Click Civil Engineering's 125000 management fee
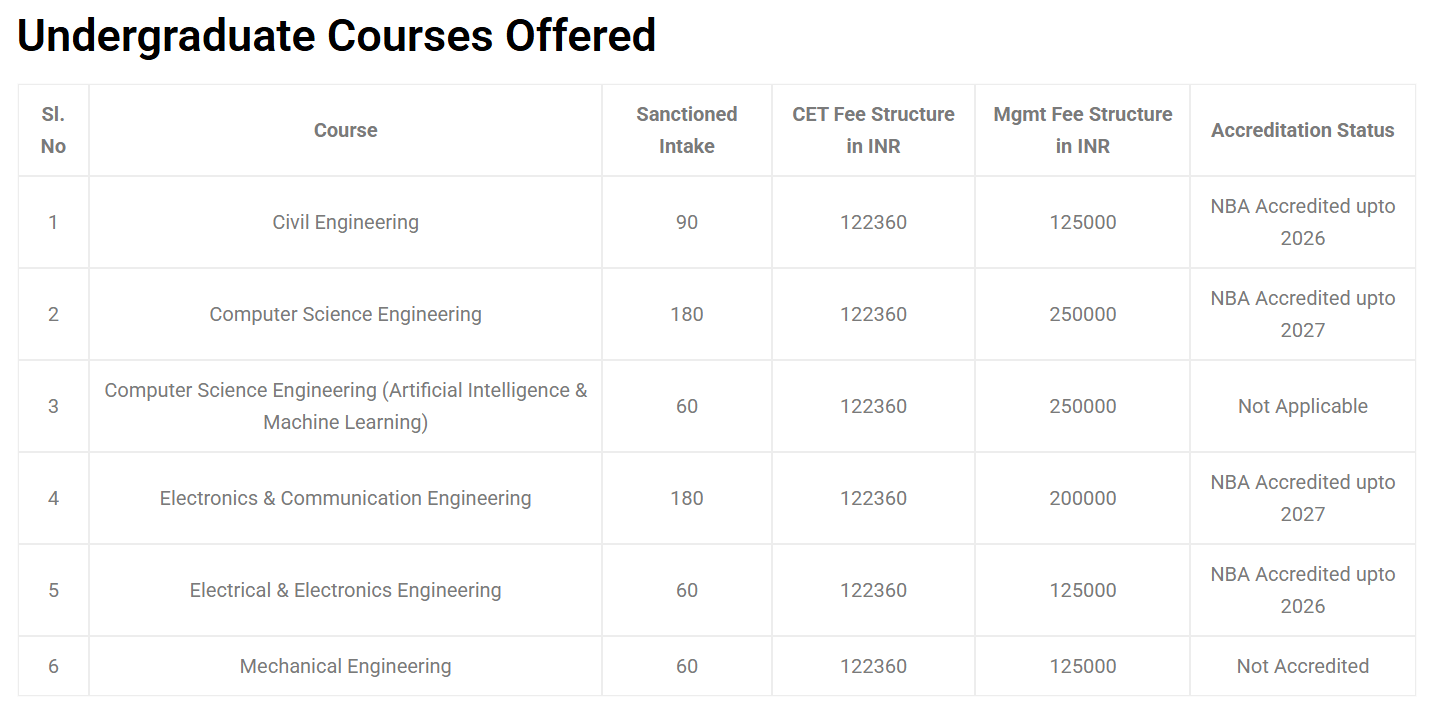Screen dimensions: 1441x718 point(1082,222)
